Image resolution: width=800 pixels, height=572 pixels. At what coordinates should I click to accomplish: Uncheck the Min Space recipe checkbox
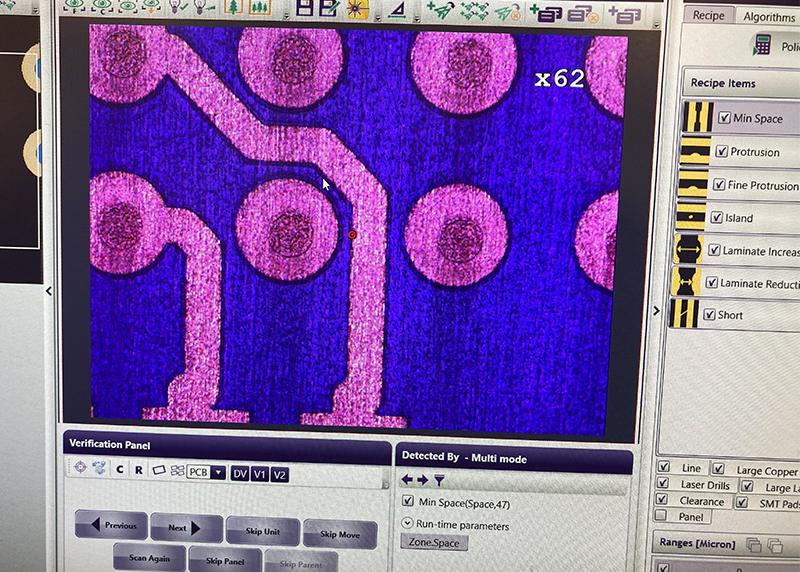(724, 117)
